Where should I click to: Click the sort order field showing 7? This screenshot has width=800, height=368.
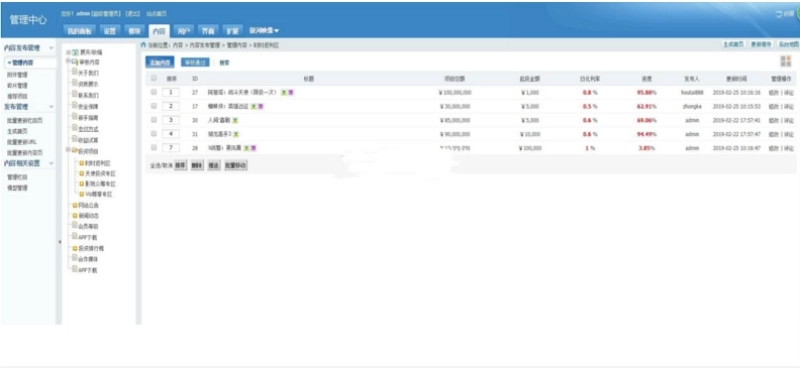click(171, 148)
